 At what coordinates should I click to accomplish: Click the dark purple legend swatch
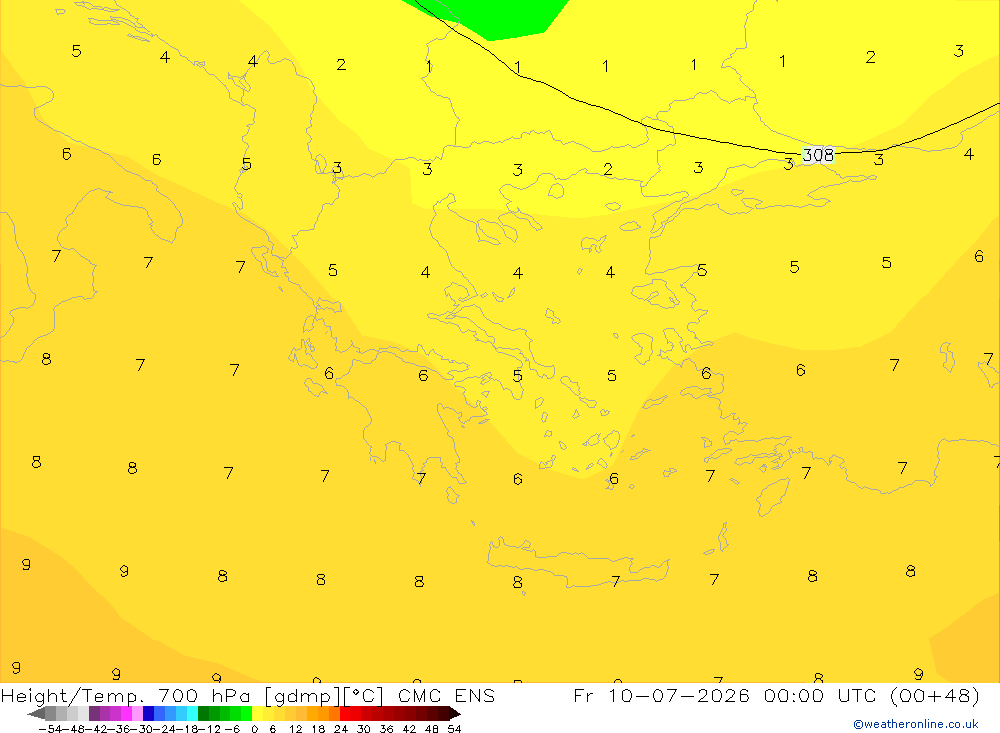click(94, 714)
